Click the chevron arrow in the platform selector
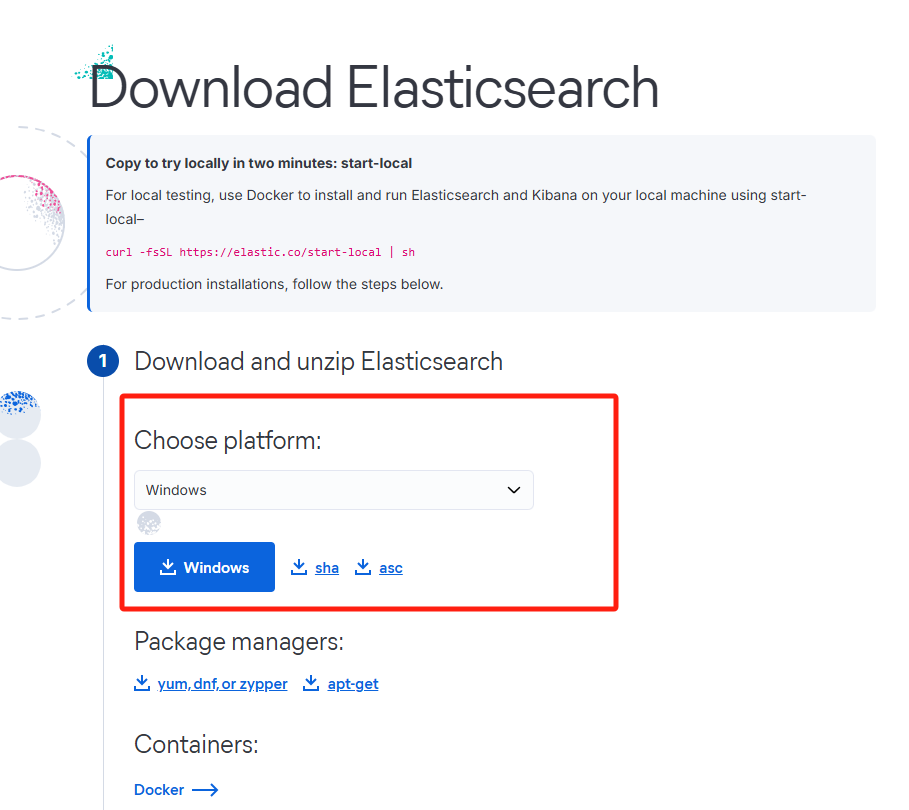Screen dimensions: 909x810 [x=514, y=490]
